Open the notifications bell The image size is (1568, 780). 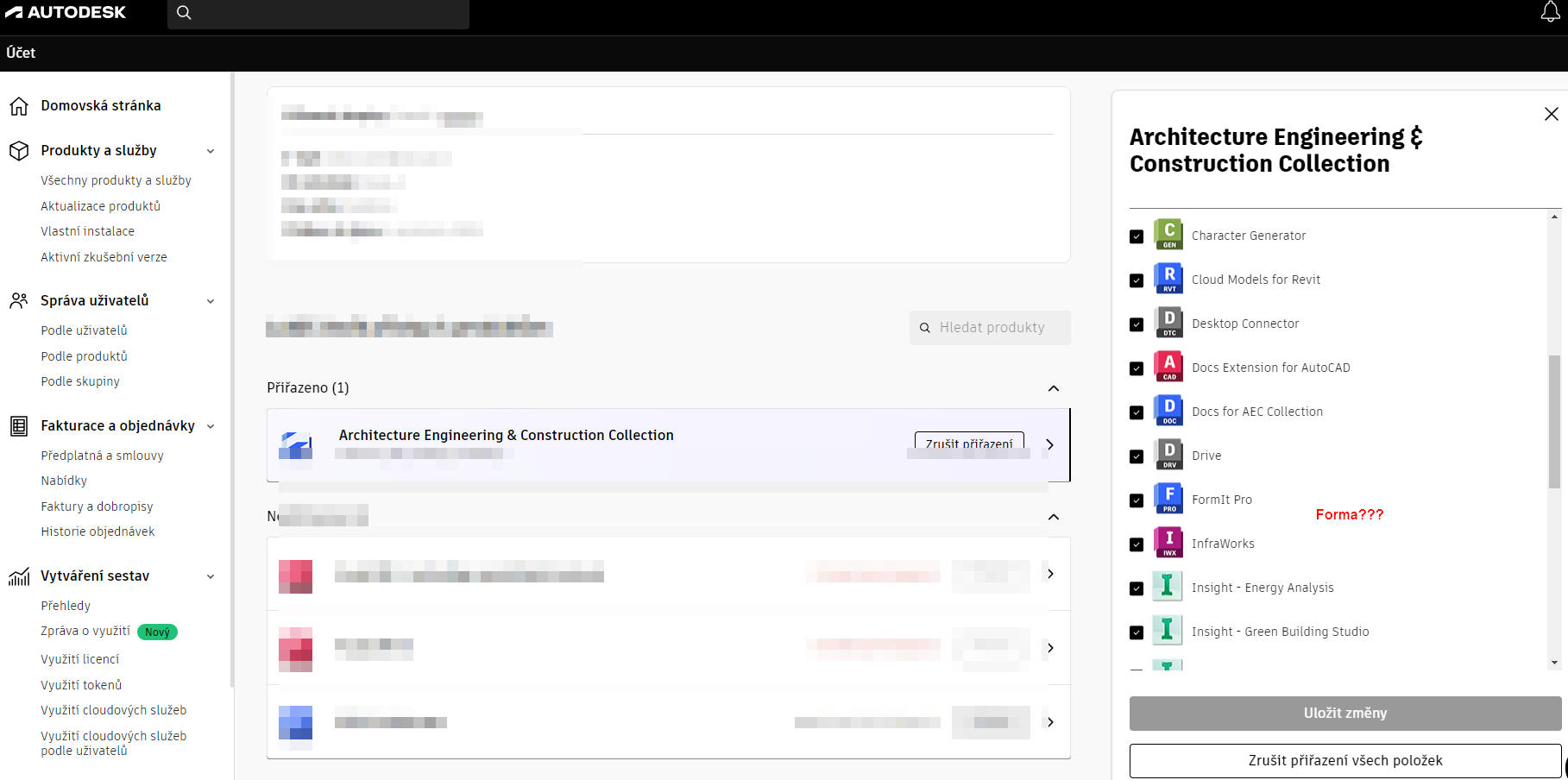1550,12
